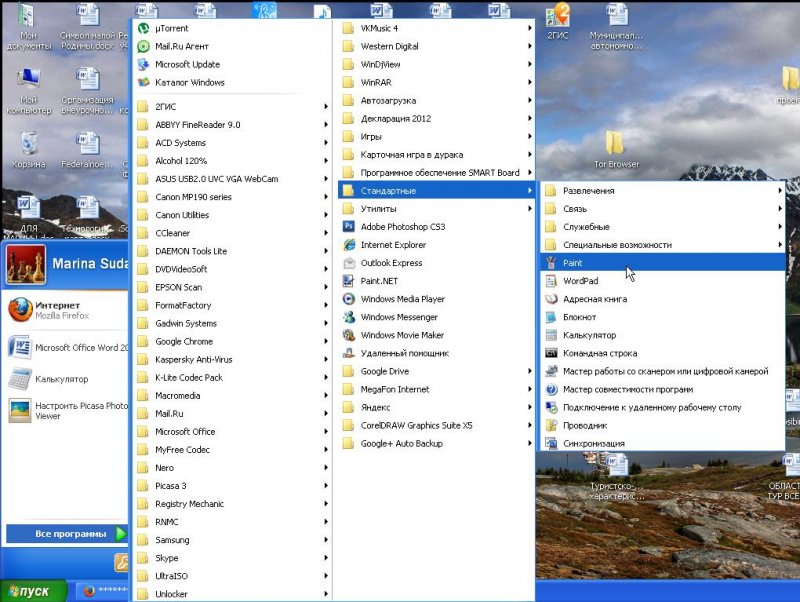Open Internet Explorer via its icon
The width and height of the screenshot is (800, 602).
(349, 245)
